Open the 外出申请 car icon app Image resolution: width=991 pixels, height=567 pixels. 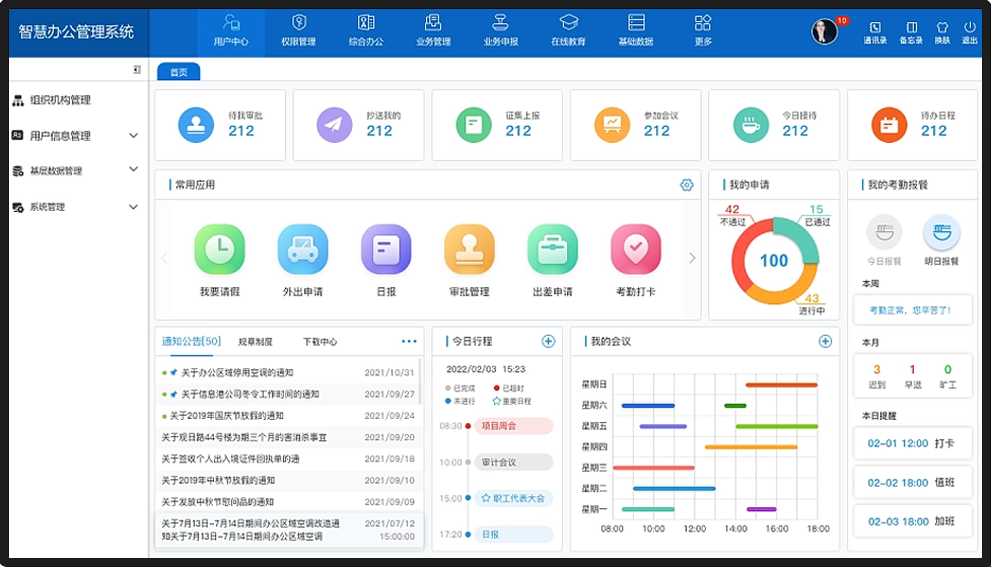coord(302,249)
